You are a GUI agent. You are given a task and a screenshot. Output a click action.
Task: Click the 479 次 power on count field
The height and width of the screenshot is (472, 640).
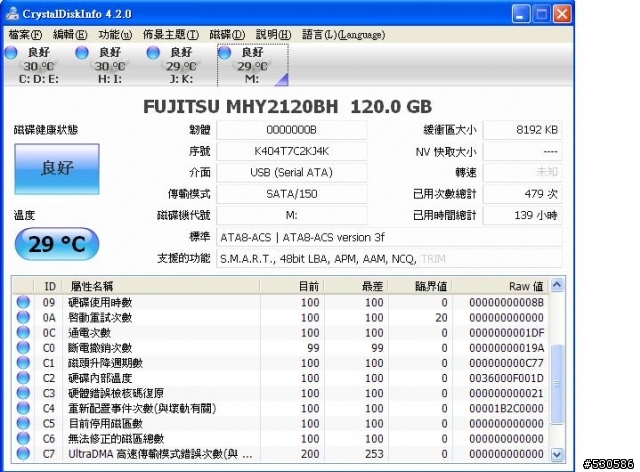(x=522, y=194)
